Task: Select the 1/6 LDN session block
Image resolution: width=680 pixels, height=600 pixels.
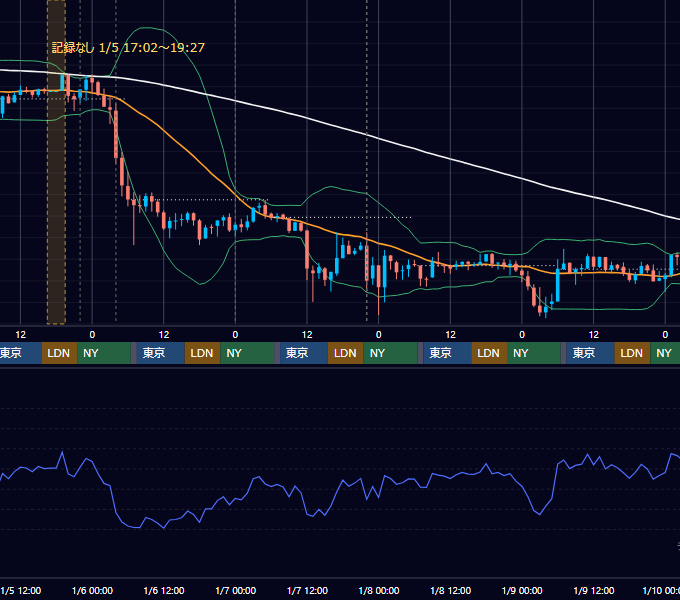Action: point(203,353)
